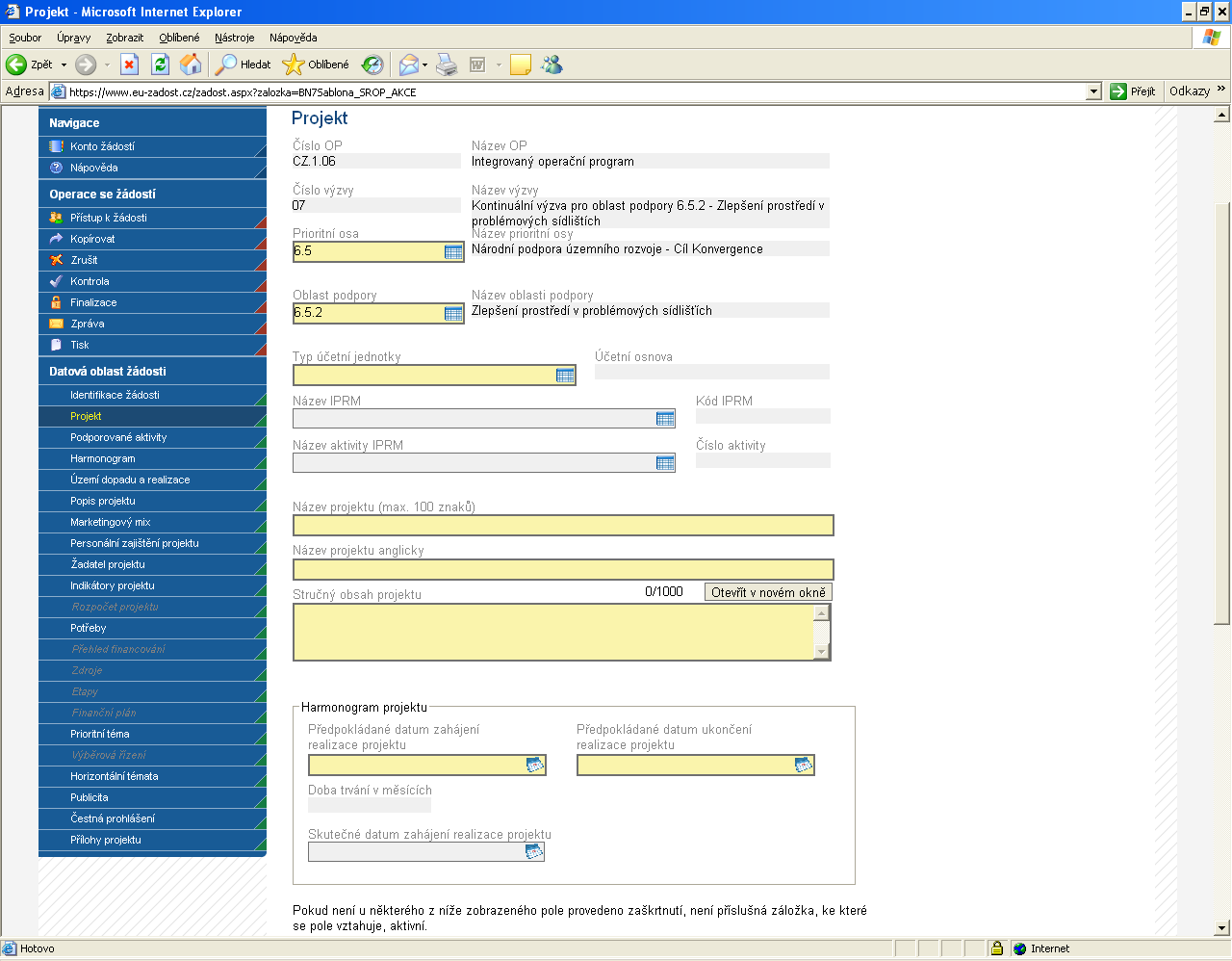Viewport: 1232px width, 961px height.
Task: Click the Back (Zpět) arrow icon
Action: pos(16,65)
